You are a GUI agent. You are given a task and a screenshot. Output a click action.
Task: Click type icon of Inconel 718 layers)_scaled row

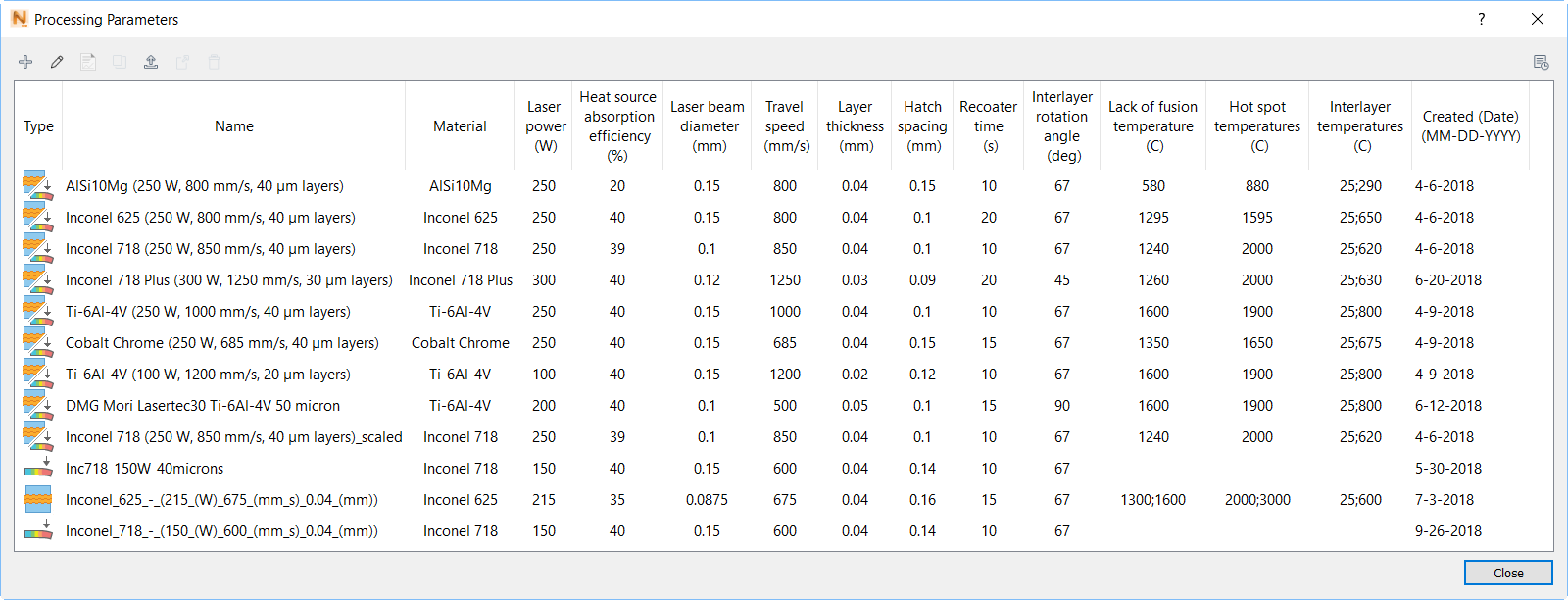(38, 435)
